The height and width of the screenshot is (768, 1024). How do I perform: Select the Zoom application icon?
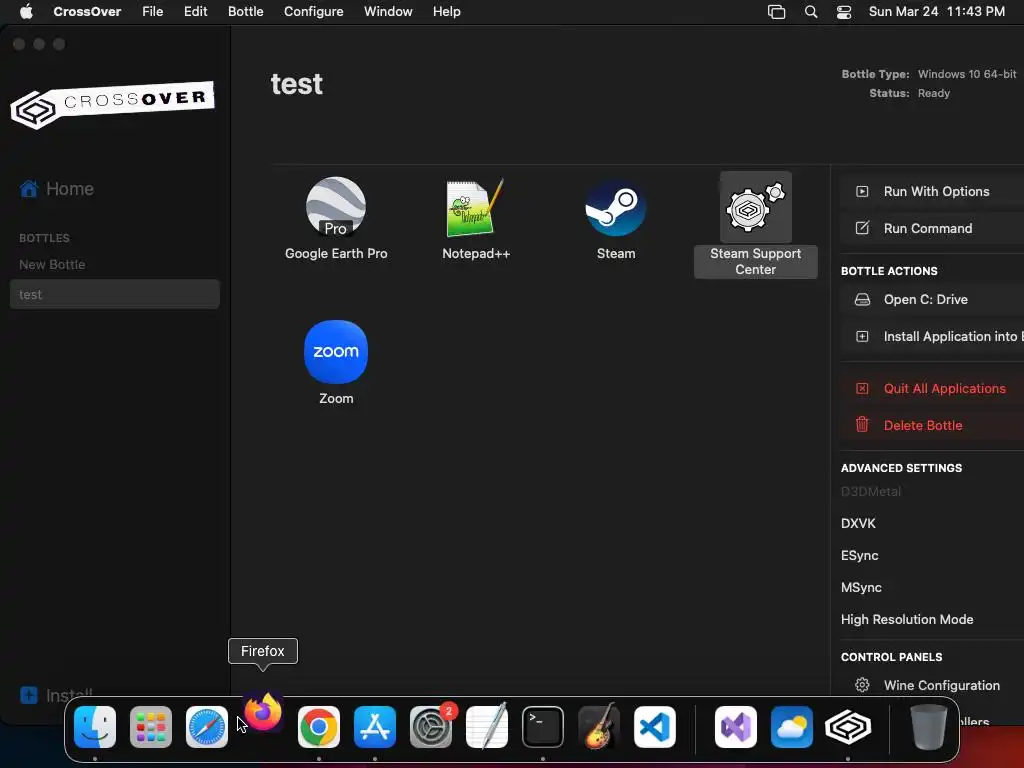336,351
